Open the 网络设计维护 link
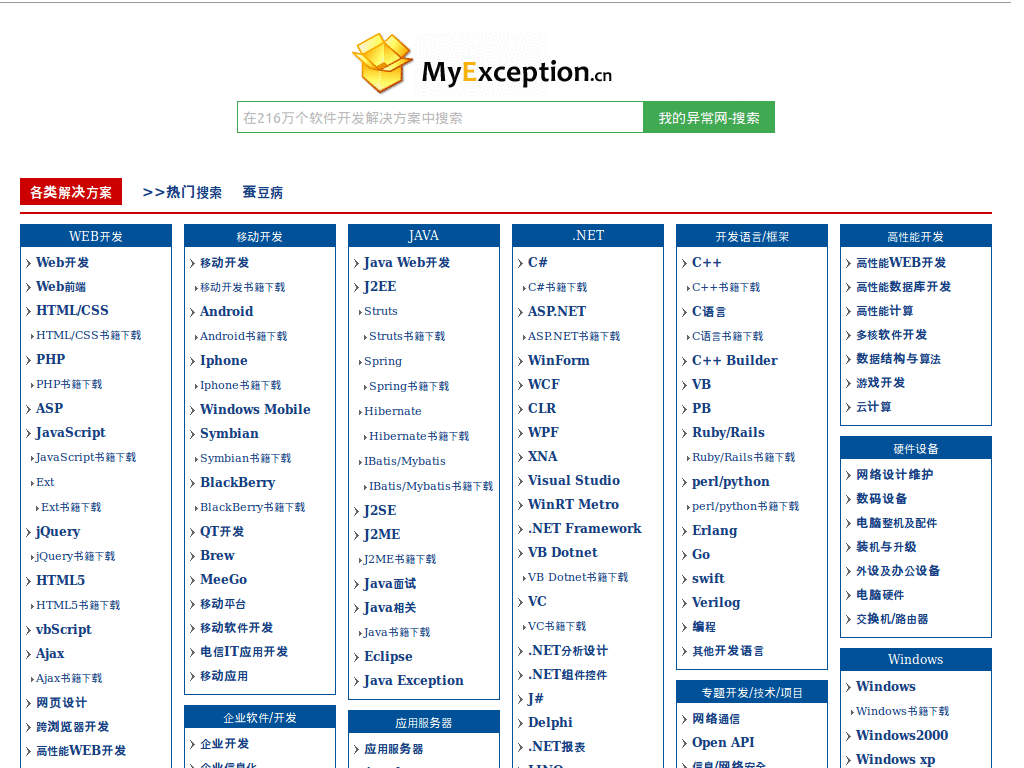The image size is (1024, 768). tap(894, 475)
